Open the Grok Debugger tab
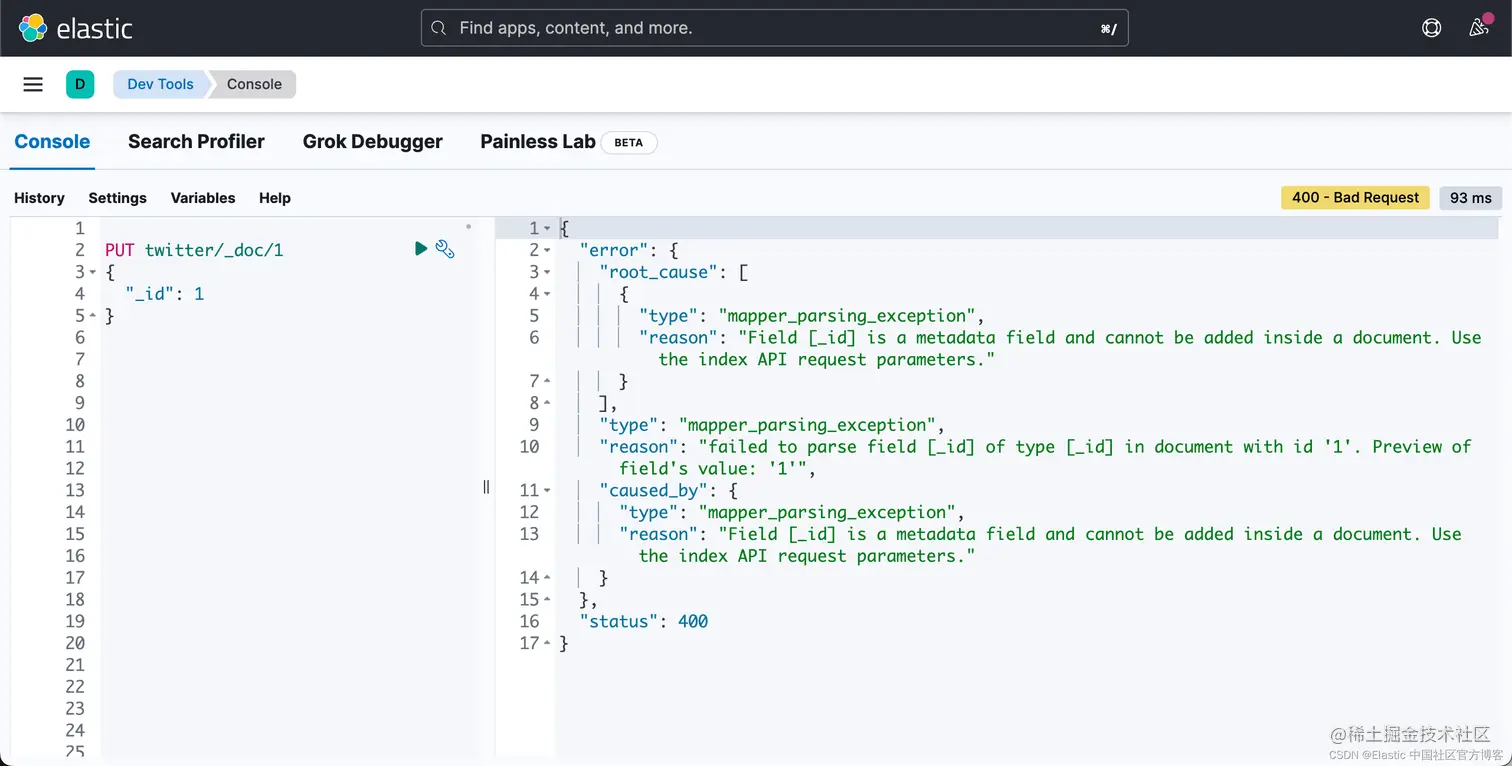The image size is (1512, 766). tap(372, 141)
